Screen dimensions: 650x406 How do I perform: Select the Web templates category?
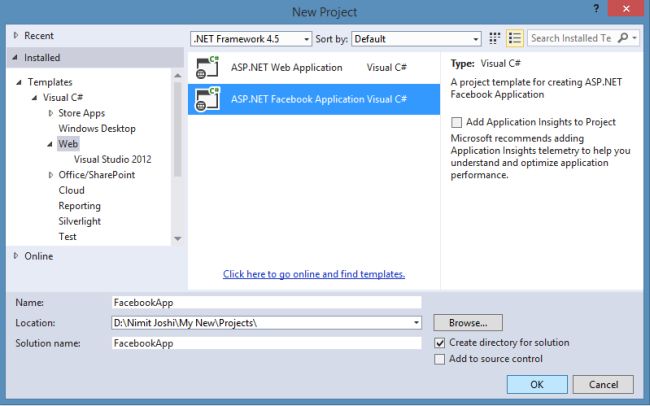pos(68,144)
